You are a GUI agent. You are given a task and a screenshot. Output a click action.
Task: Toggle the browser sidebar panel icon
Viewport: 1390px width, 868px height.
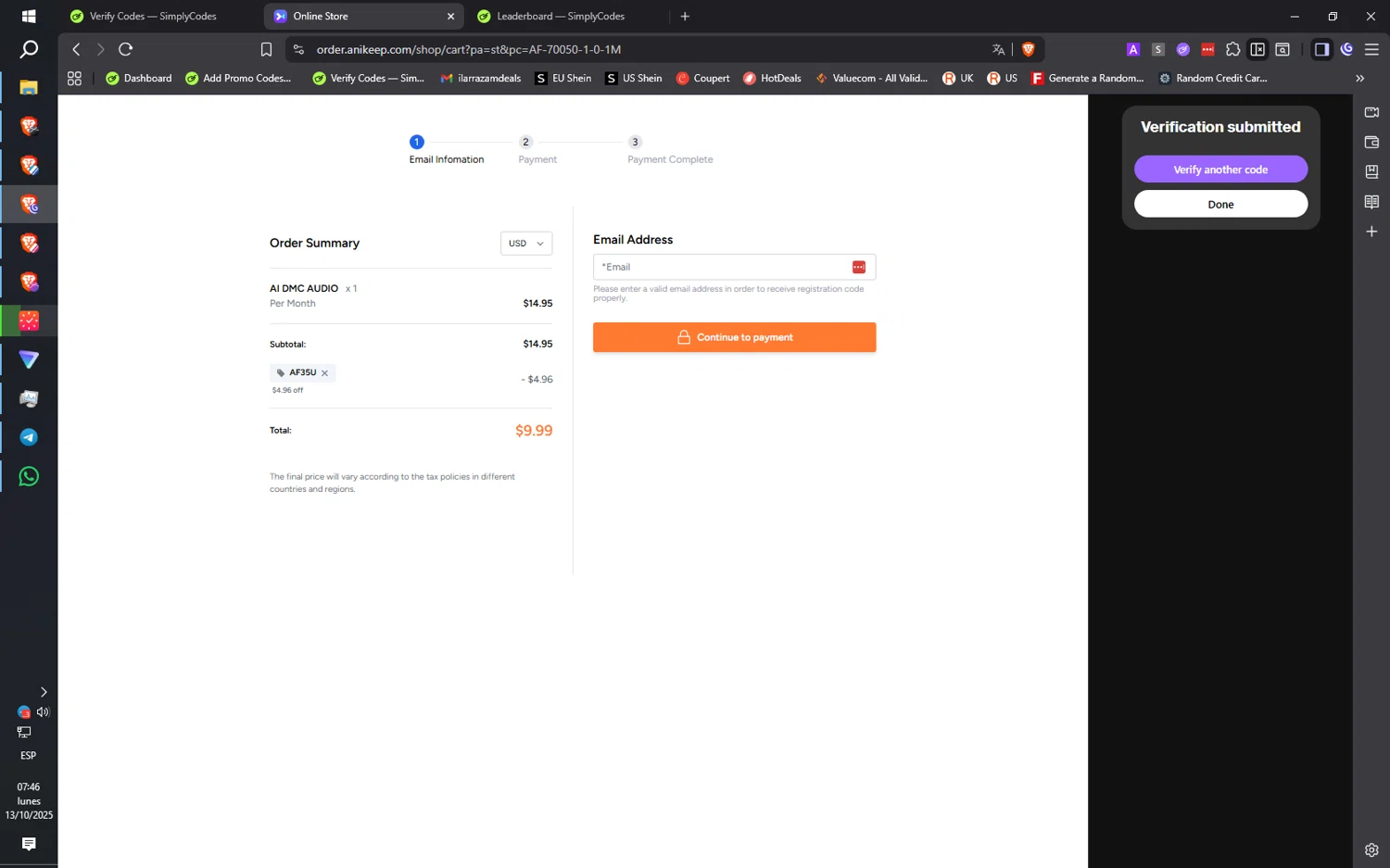[1321, 49]
